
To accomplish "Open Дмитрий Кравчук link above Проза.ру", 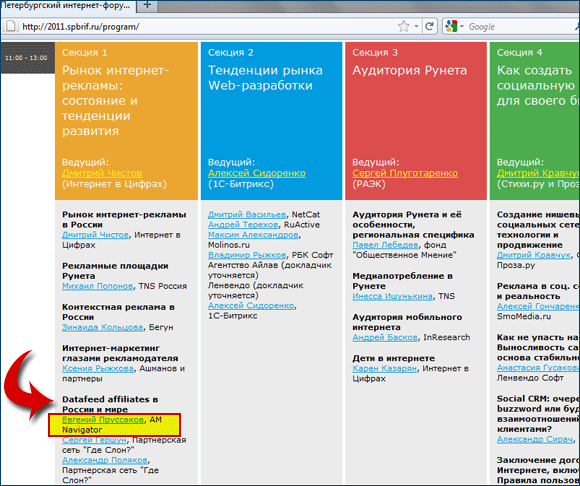I will tap(533, 255).
